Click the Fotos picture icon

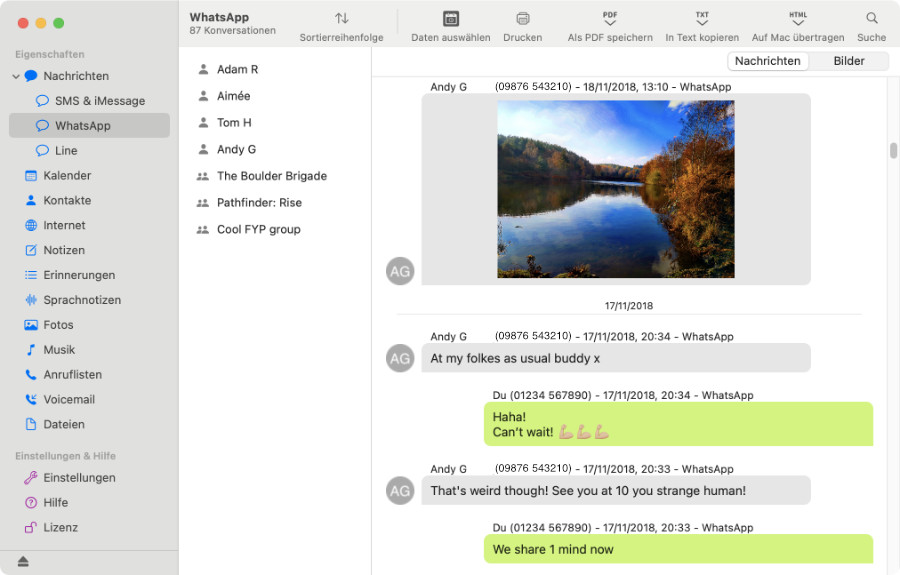(31, 325)
